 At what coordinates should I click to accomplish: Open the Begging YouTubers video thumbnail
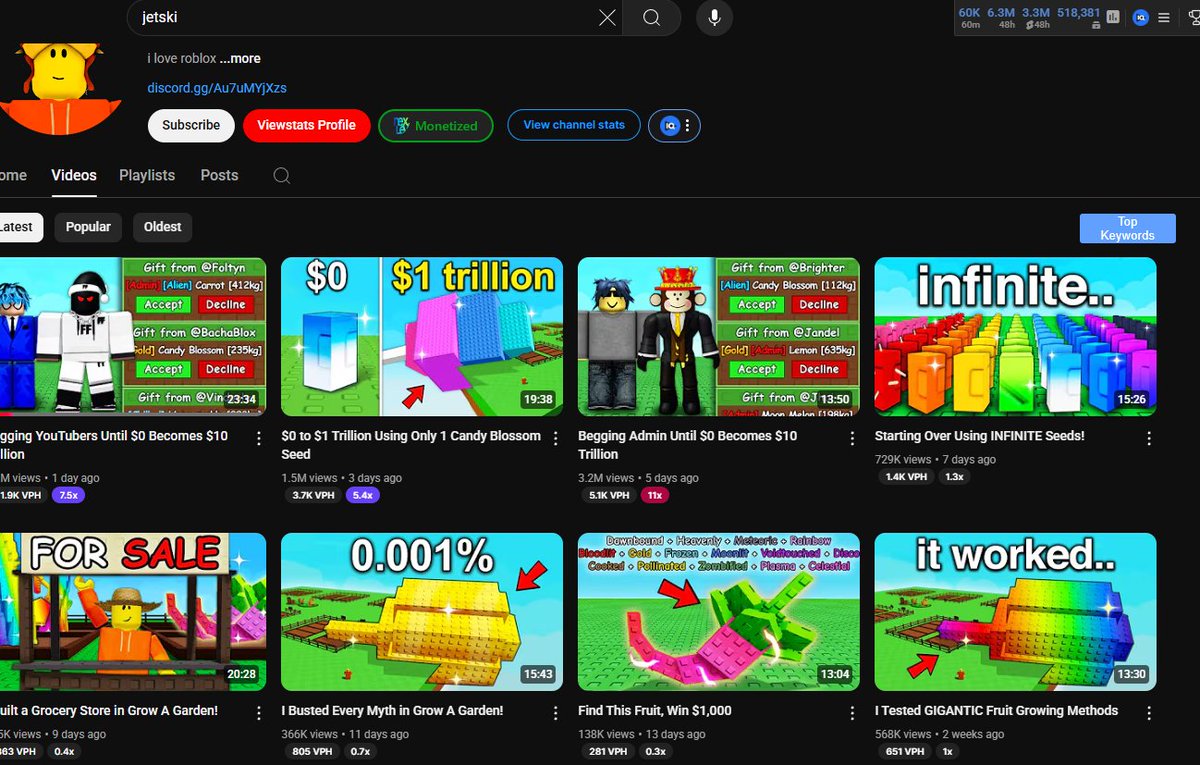pos(133,336)
